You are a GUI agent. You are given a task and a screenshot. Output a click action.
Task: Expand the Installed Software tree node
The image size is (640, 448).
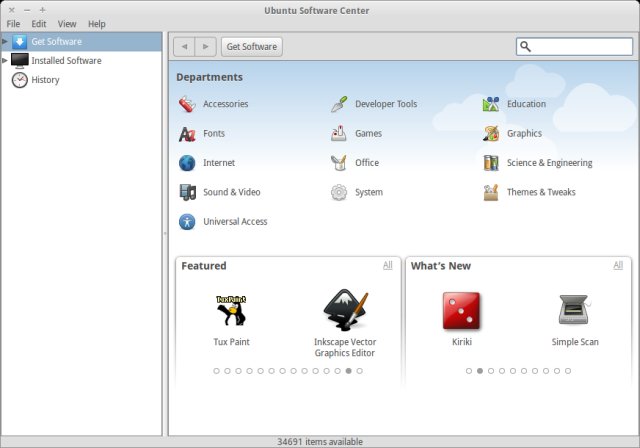5,60
